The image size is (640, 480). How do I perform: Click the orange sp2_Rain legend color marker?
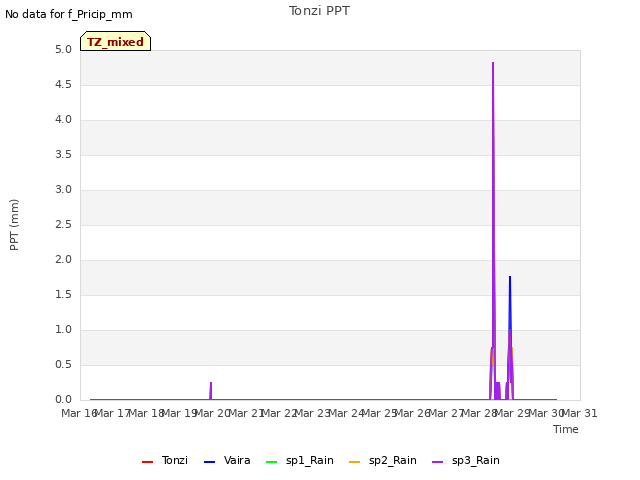pyautogui.click(x=355, y=462)
